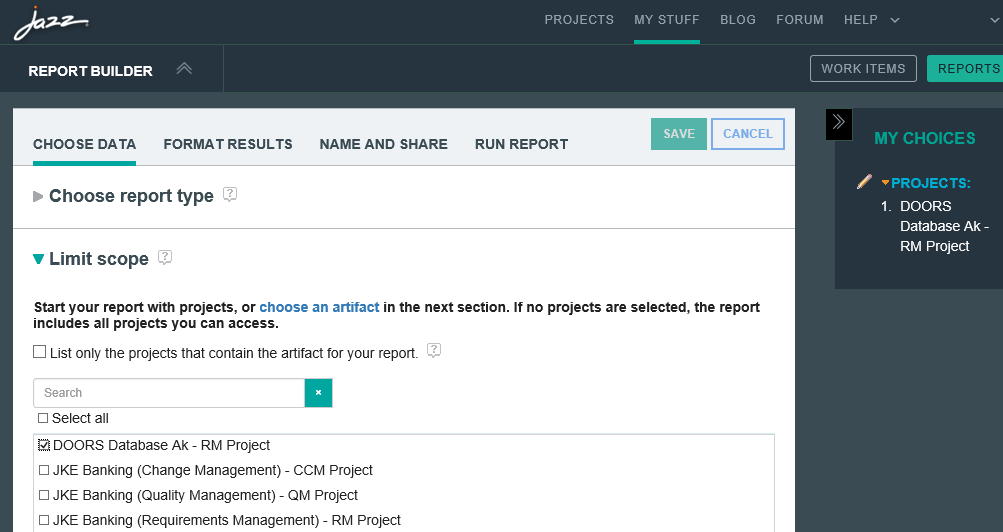Switch to the Run Report tab
Viewport: 1003px width, 532px height.
coord(521,145)
